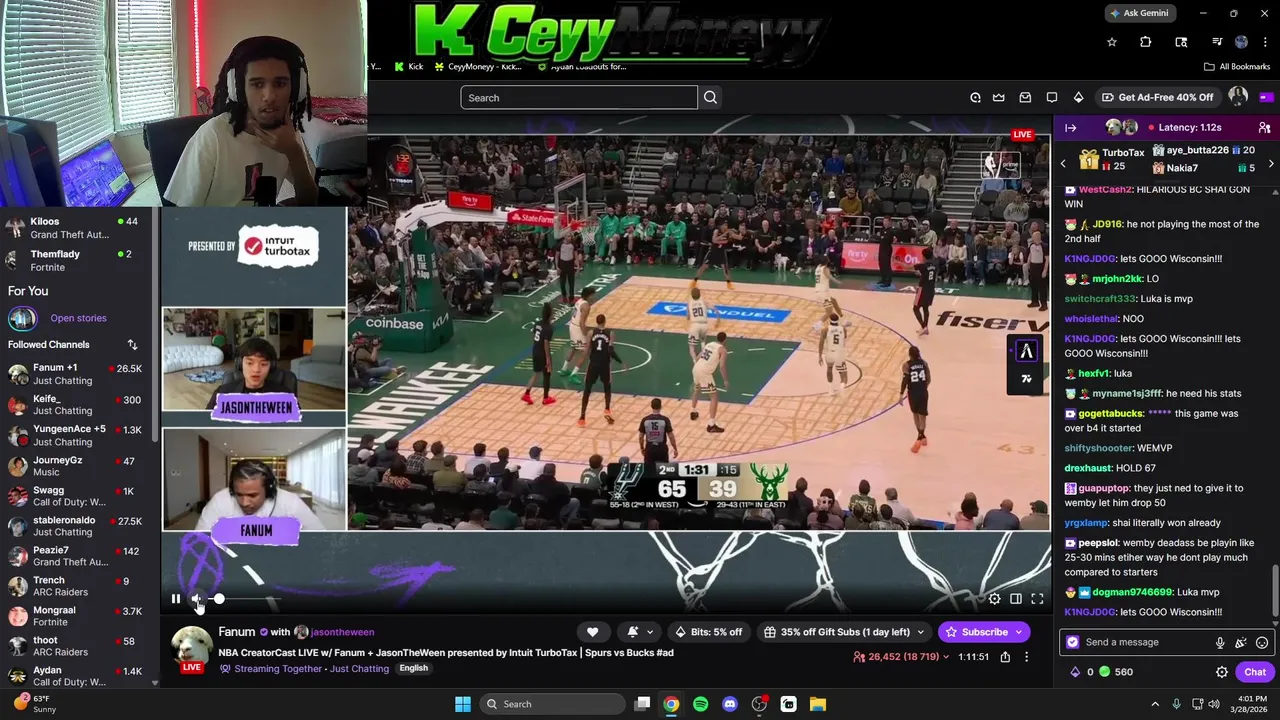This screenshot has height=720, width=1280.
Task: Click Get Ad-Free 40% Off button
Action: click(1158, 97)
